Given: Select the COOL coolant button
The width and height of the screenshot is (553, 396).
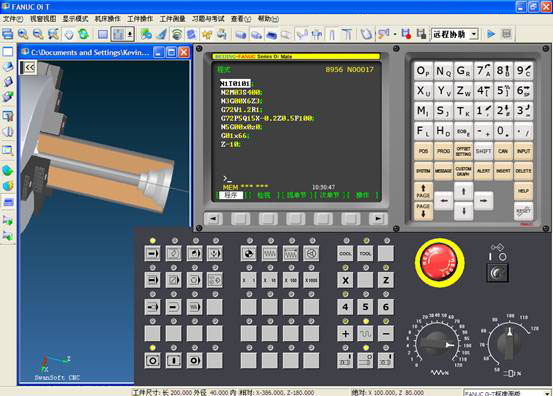Looking at the screenshot, I should click(345, 254).
